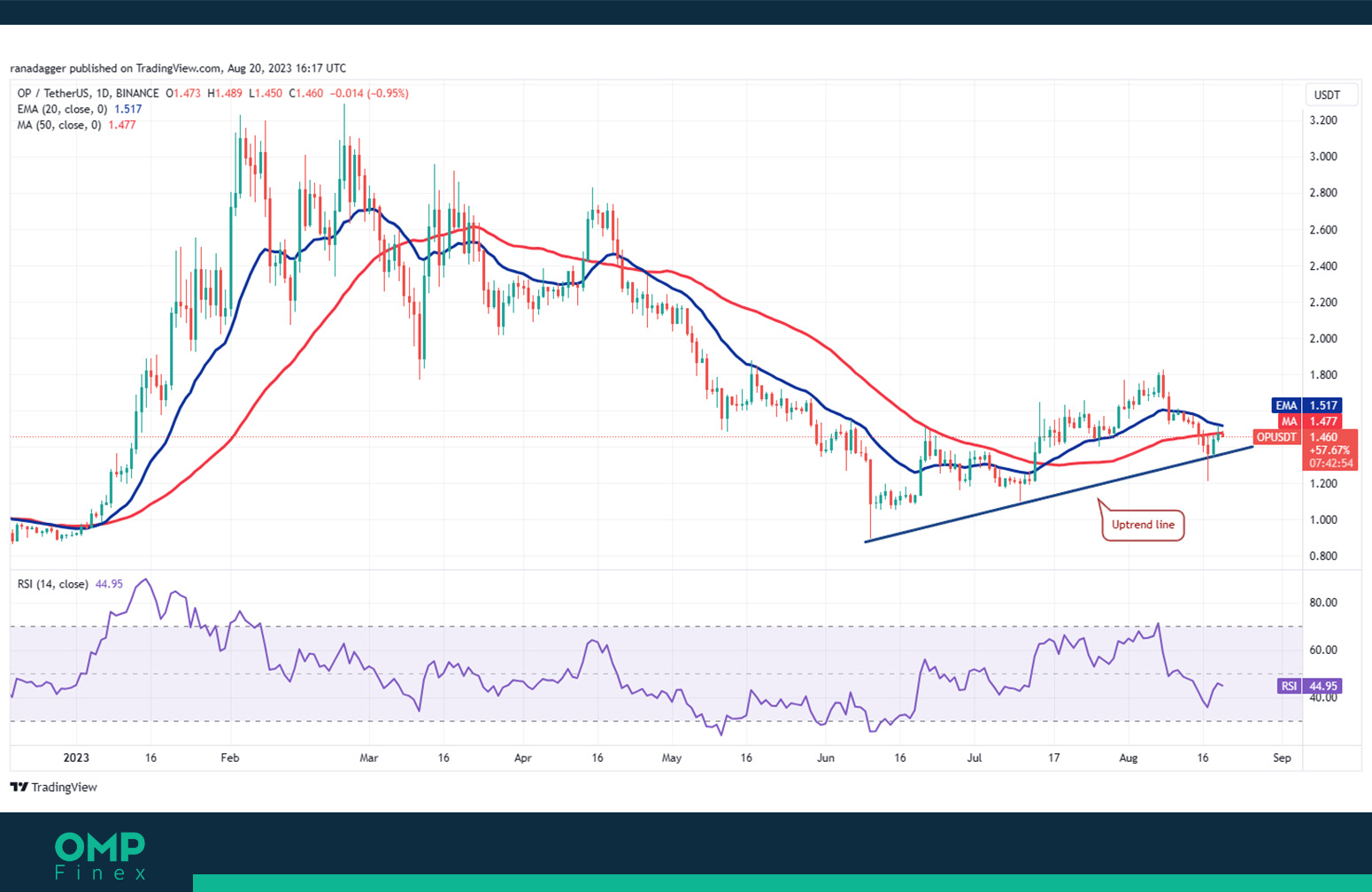The width and height of the screenshot is (1372, 892).
Task: Click the red MA 1.477 price label
Action: pos(1309,421)
